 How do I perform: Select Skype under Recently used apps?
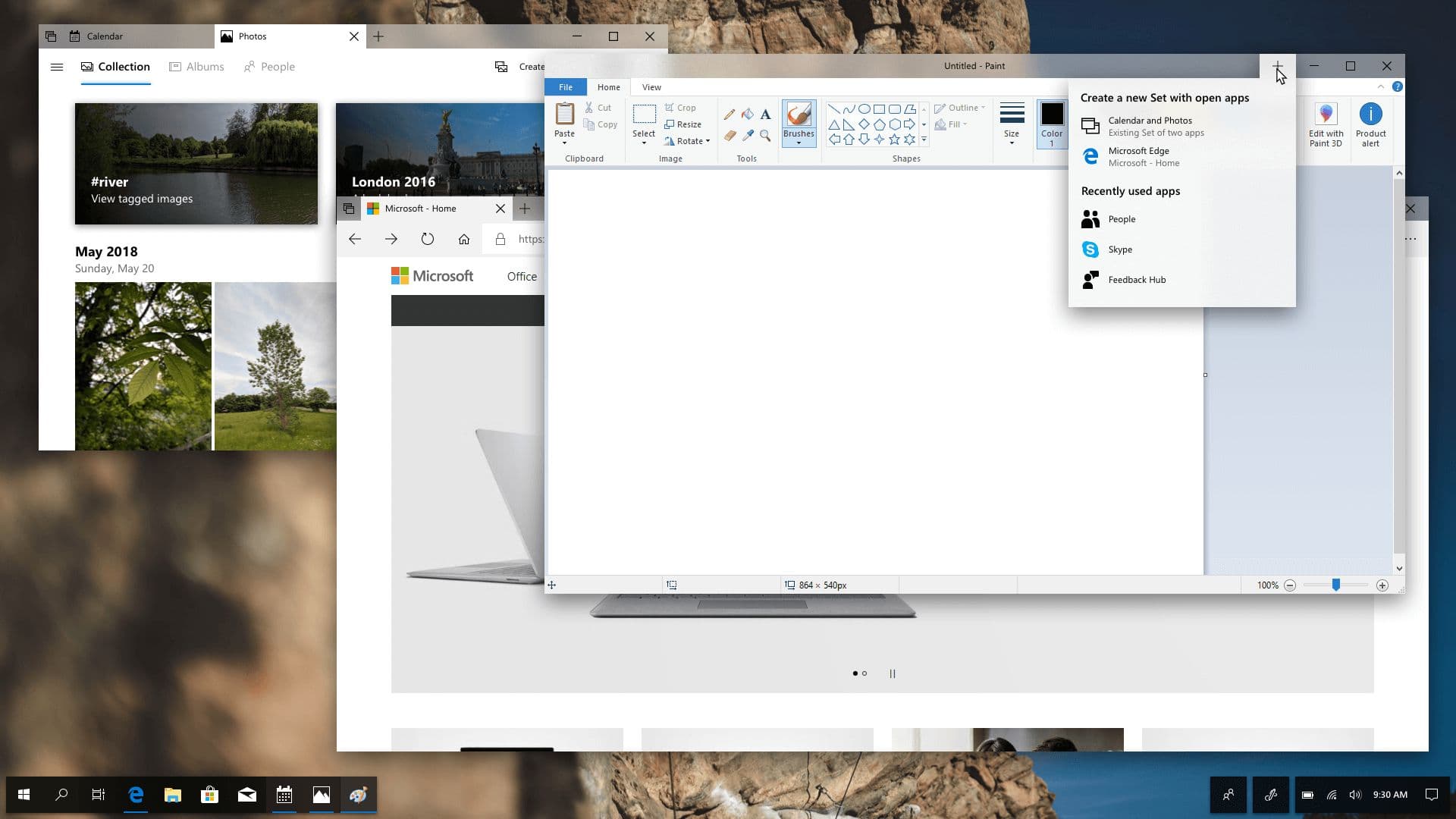1119,249
